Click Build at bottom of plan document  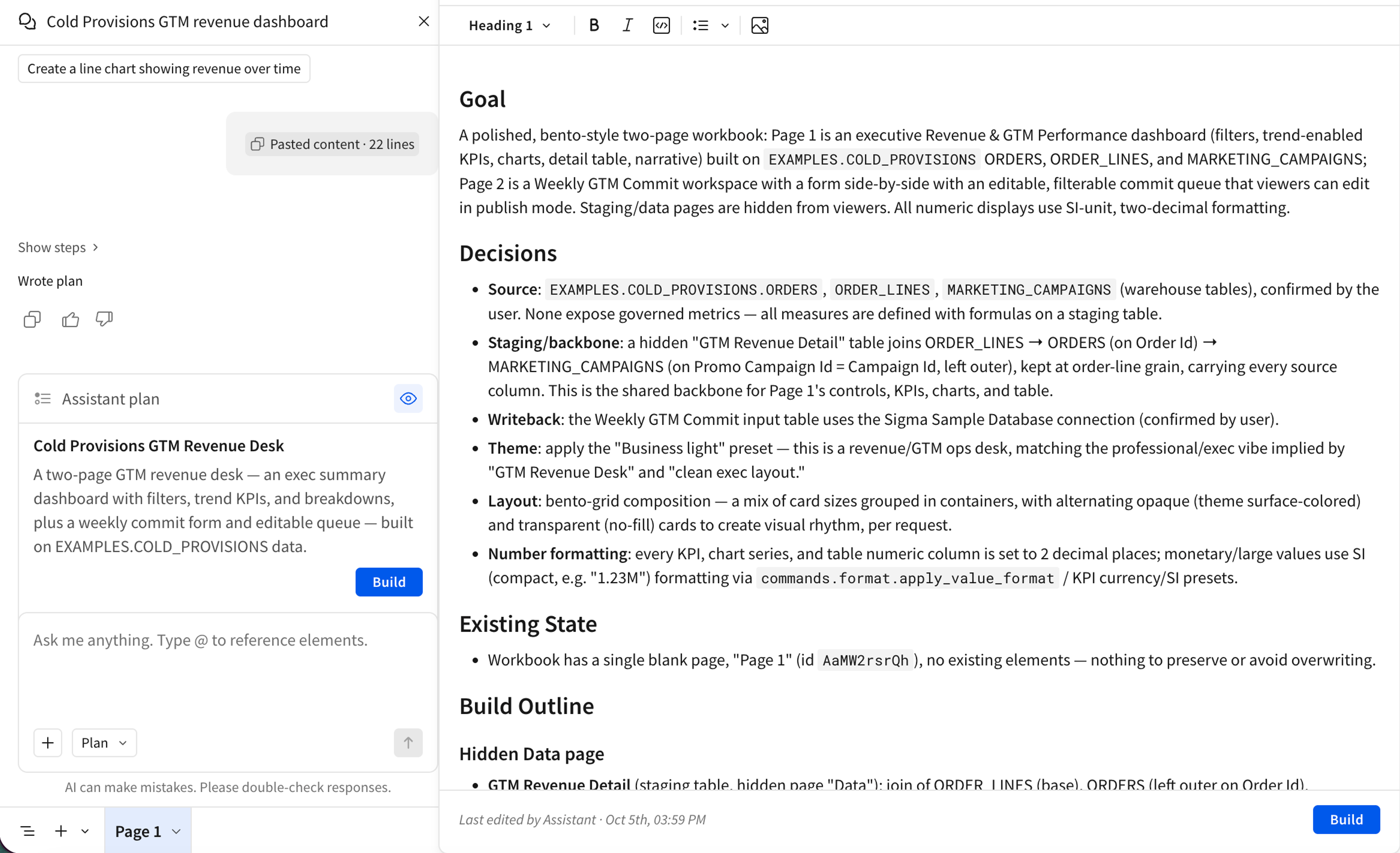[1346, 819]
